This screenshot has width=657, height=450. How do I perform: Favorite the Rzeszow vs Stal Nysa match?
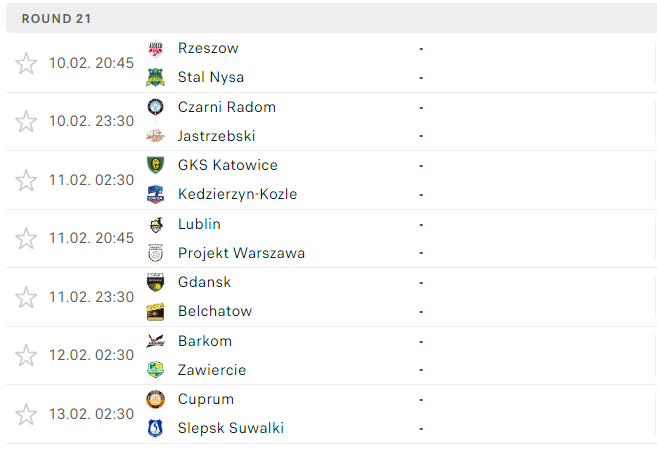point(26,63)
